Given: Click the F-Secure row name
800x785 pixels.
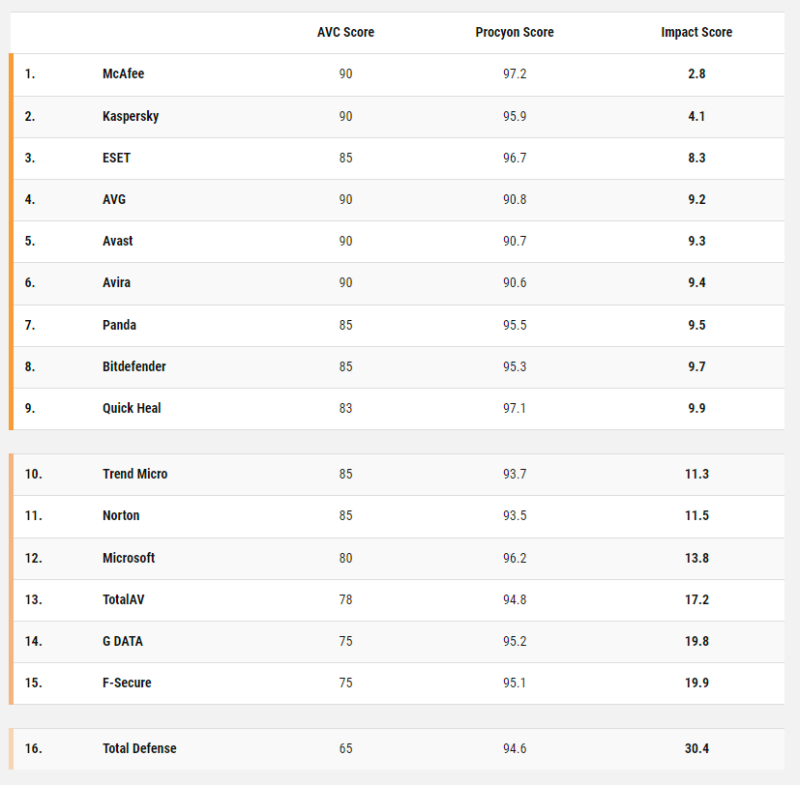Looking at the screenshot, I should point(126,683).
